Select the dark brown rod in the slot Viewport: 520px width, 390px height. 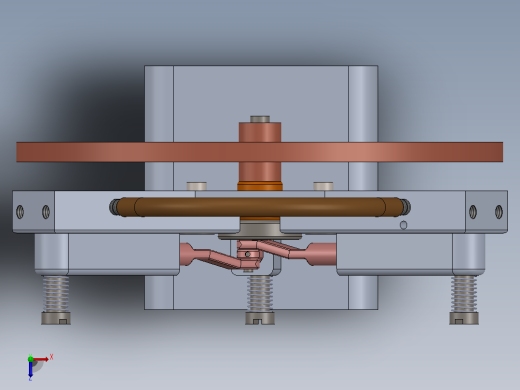(x=260, y=207)
